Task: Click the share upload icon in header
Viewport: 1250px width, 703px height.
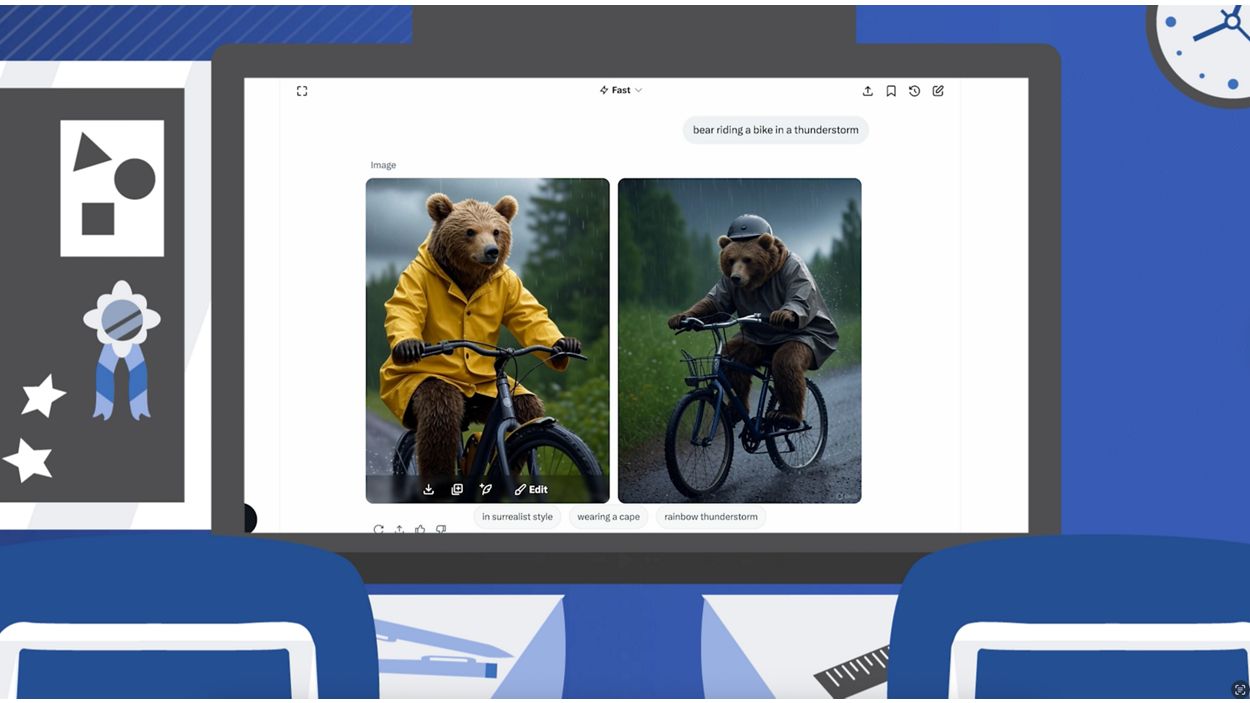Action: [x=867, y=91]
